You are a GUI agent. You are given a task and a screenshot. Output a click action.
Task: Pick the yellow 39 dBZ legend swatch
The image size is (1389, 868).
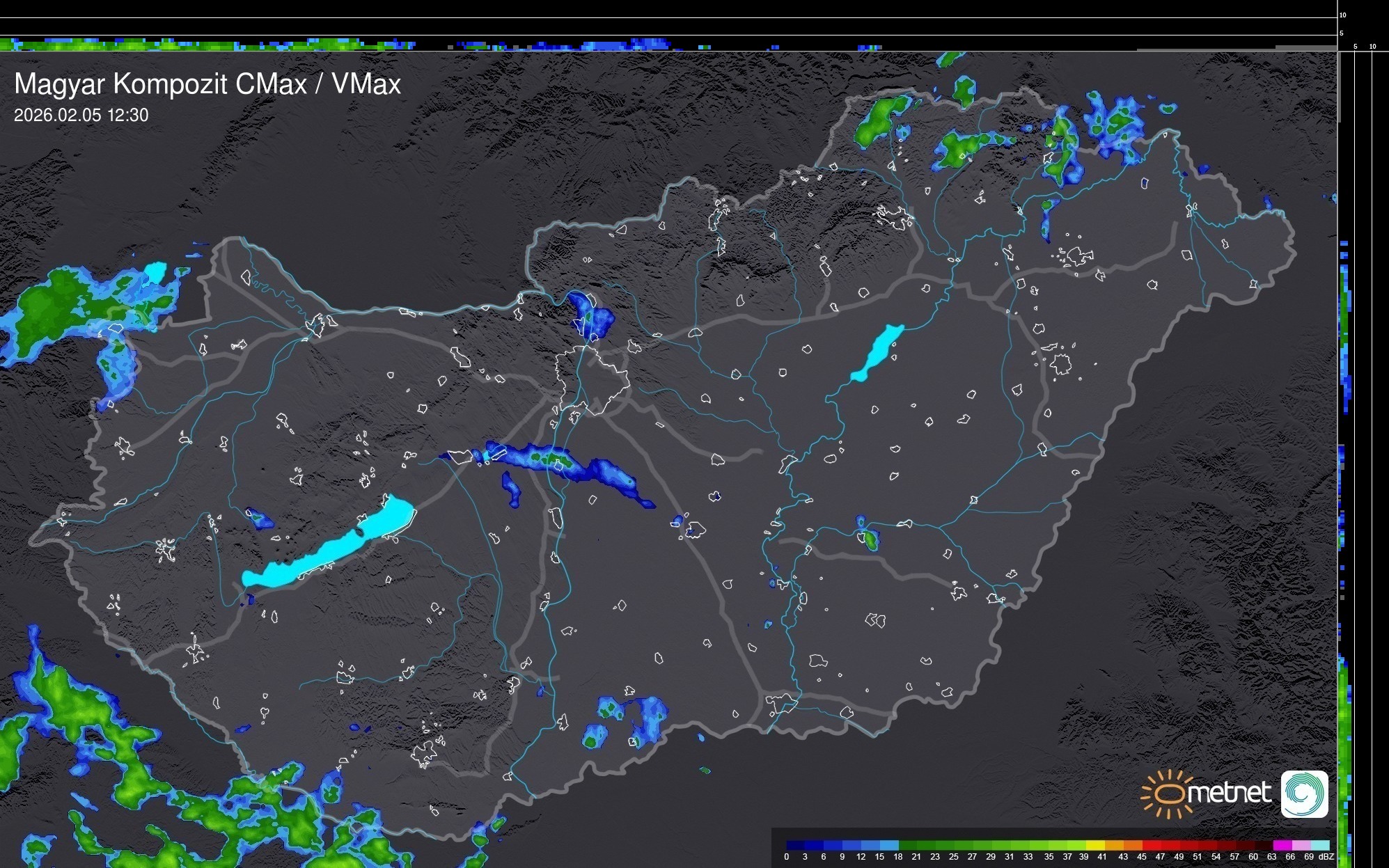point(1095,845)
